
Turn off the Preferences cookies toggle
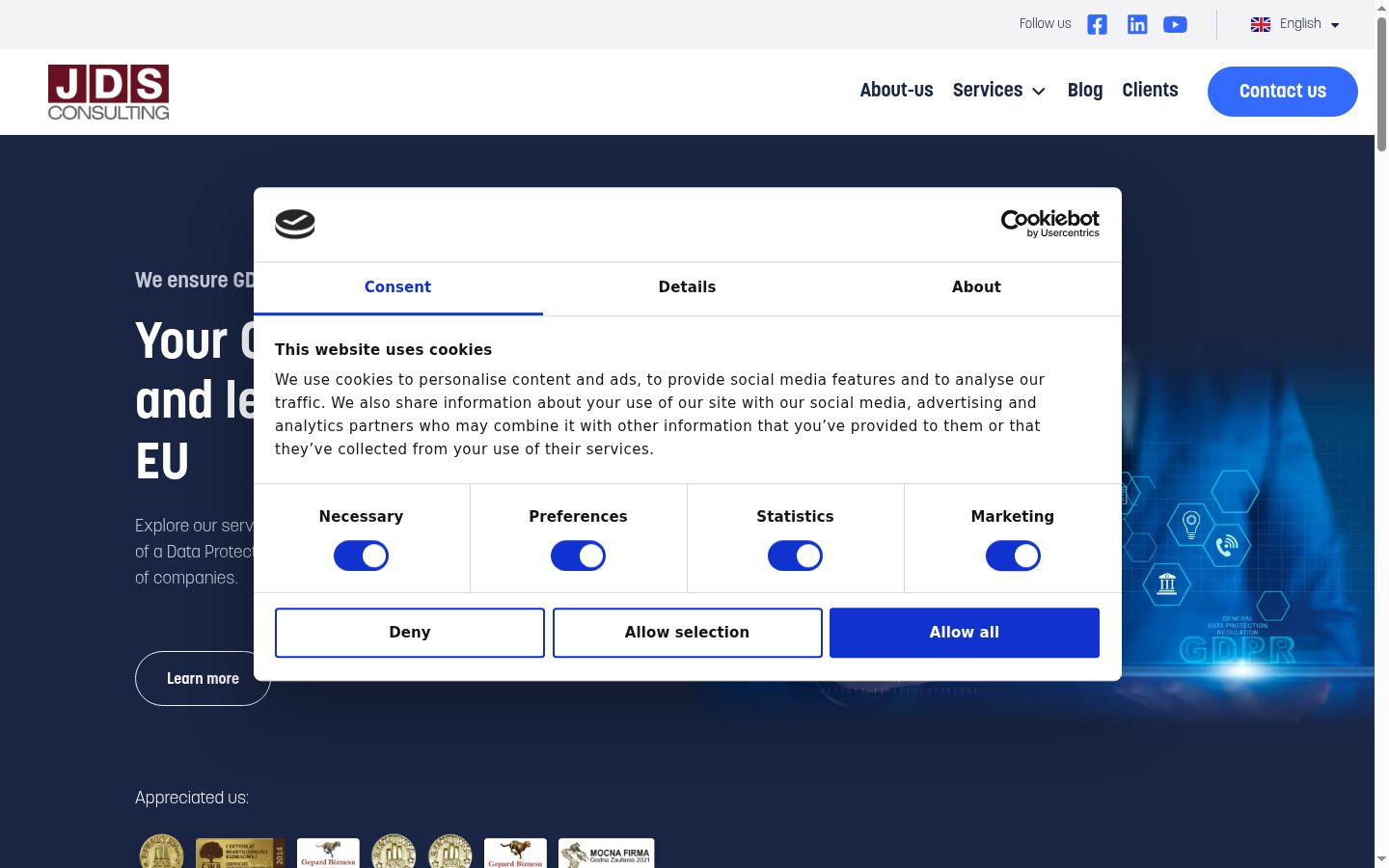pos(578,556)
